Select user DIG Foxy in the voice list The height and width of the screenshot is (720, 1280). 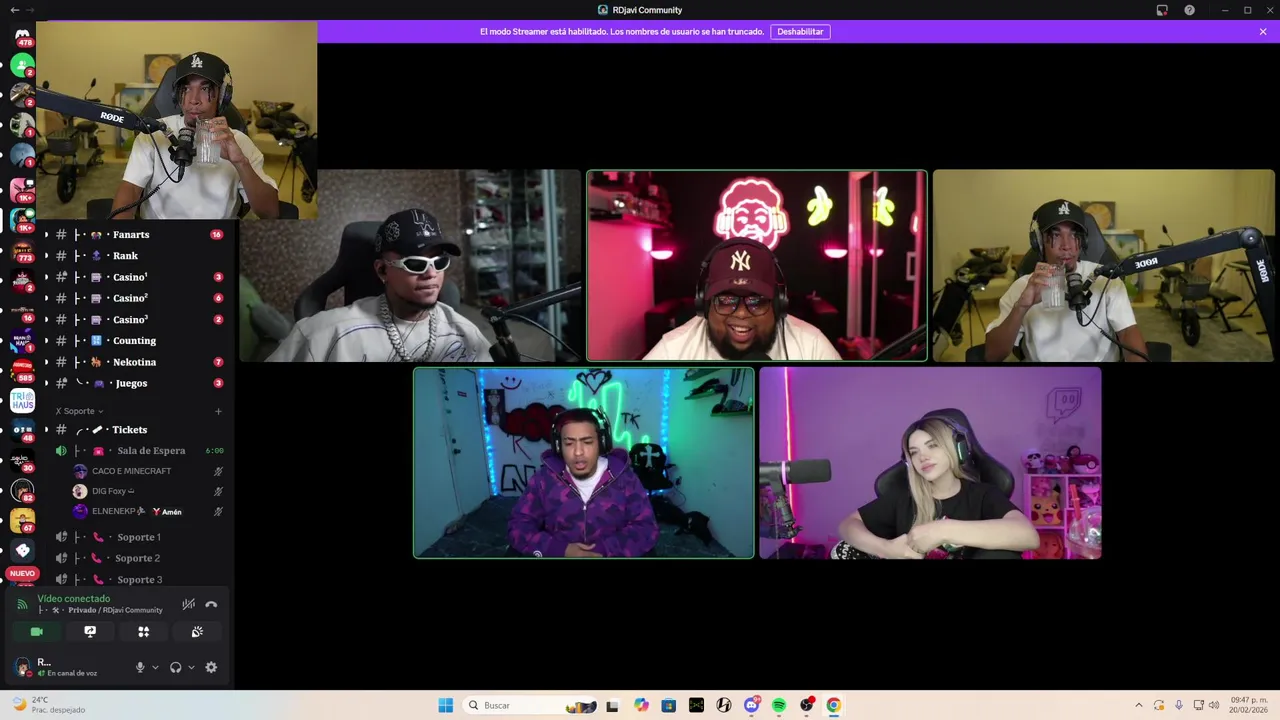click(x=113, y=491)
